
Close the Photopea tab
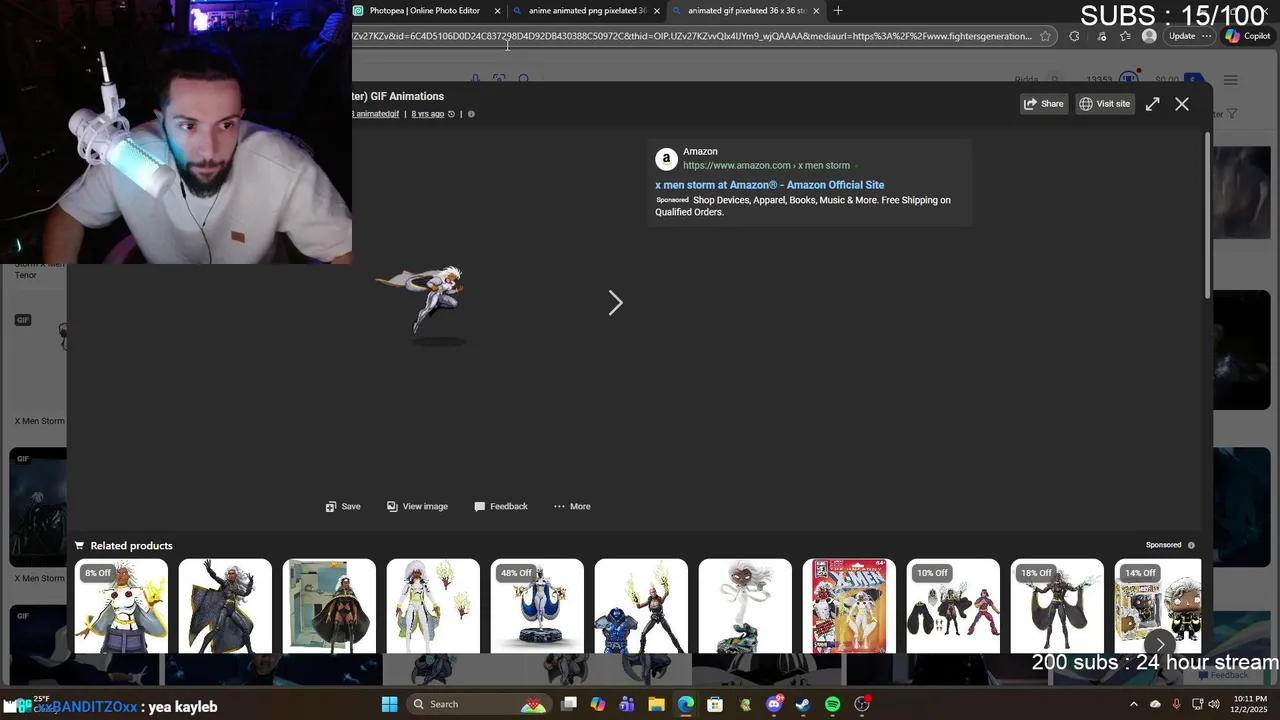pyautogui.click(x=497, y=11)
